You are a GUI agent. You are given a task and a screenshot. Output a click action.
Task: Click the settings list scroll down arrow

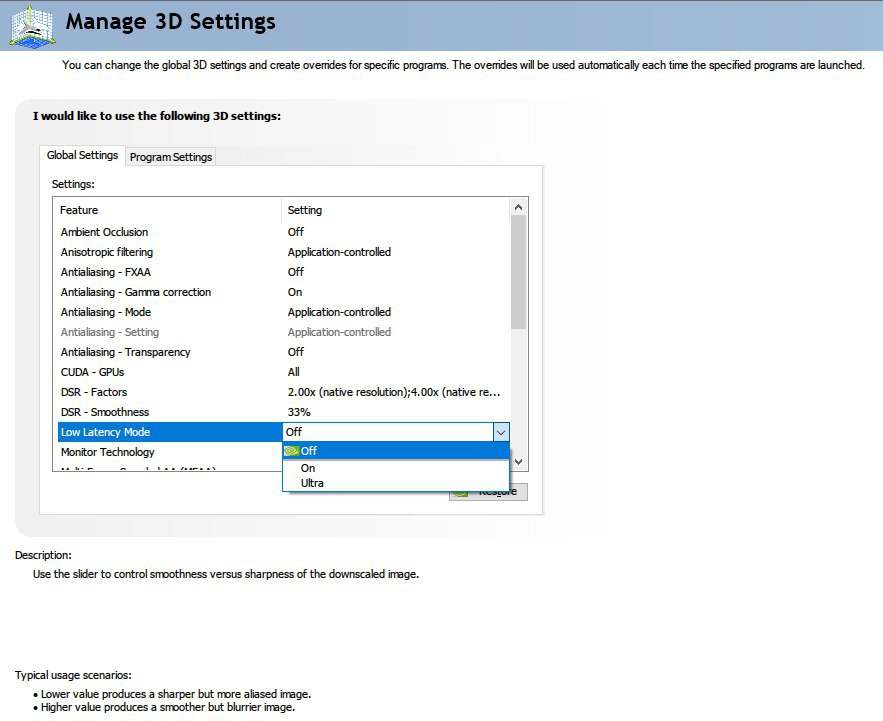click(x=519, y=462)
